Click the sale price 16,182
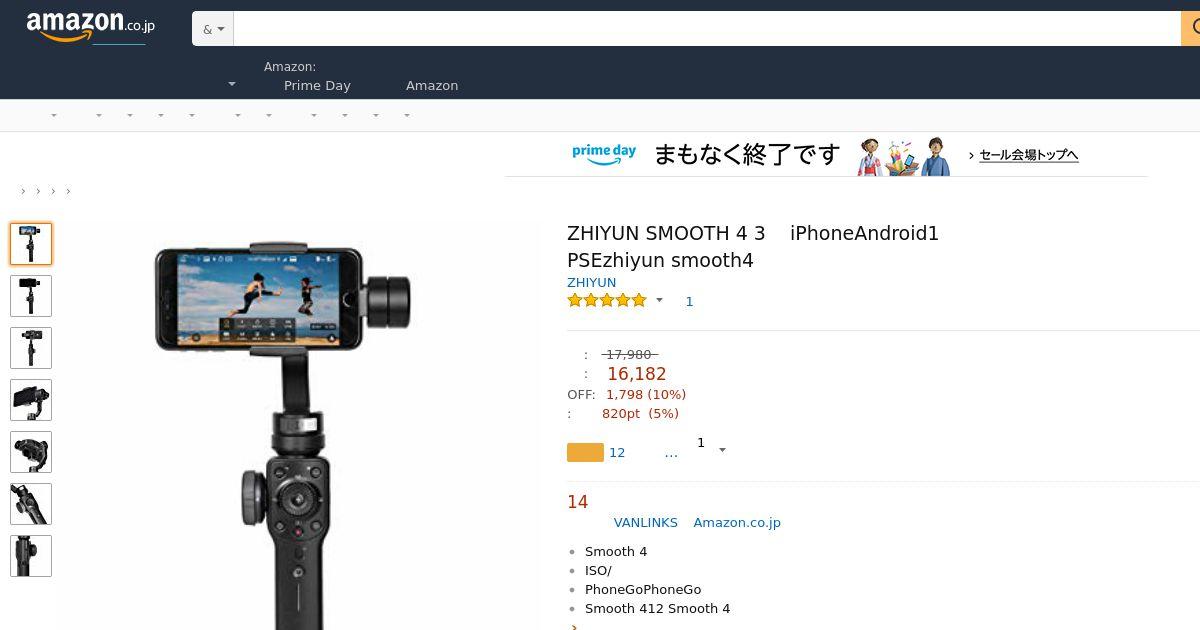The width and height of the screenshot is (1200, 630). pyautogui.click(x=636, y=374)
